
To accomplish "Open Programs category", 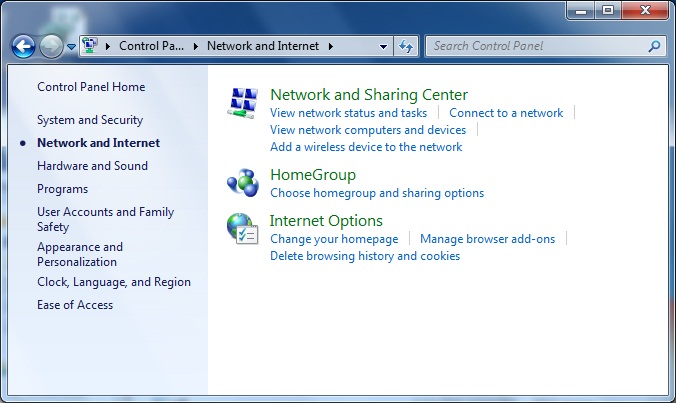I will (x=63, y=189).
